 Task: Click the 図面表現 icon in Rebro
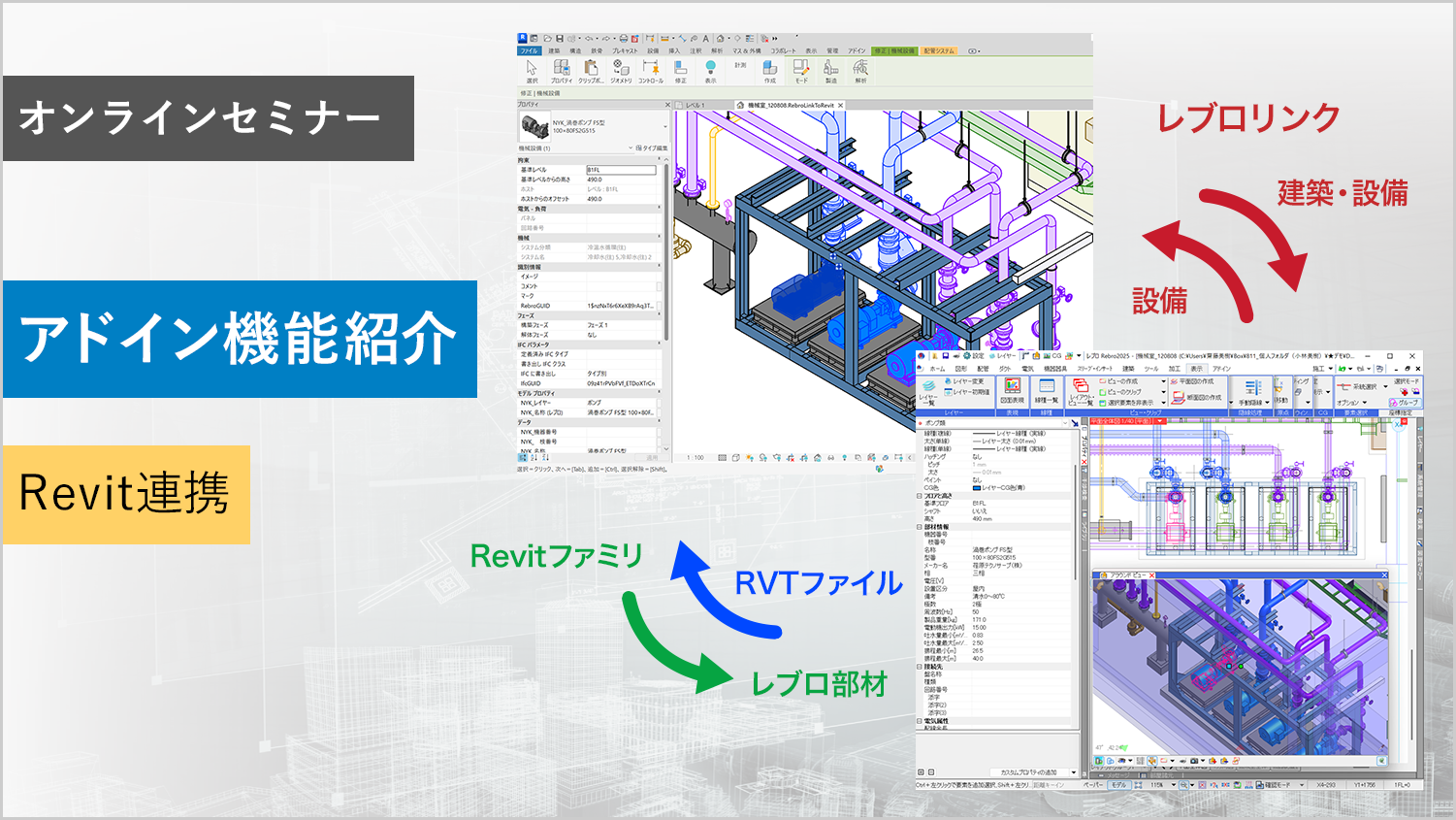(1012, 390)
